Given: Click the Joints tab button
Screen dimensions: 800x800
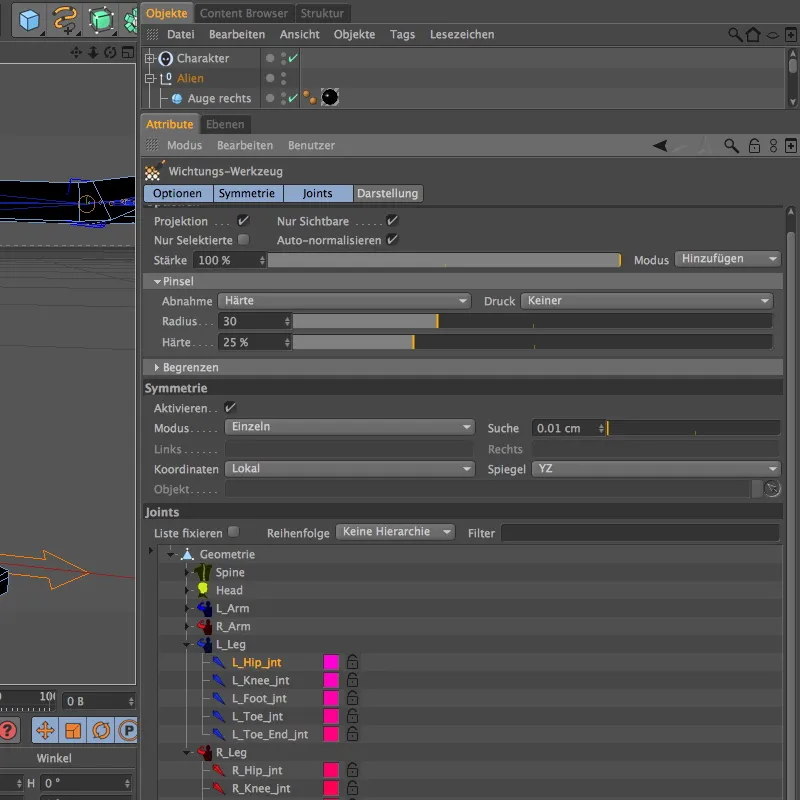Looking at the screenshot, I should 317,193.
